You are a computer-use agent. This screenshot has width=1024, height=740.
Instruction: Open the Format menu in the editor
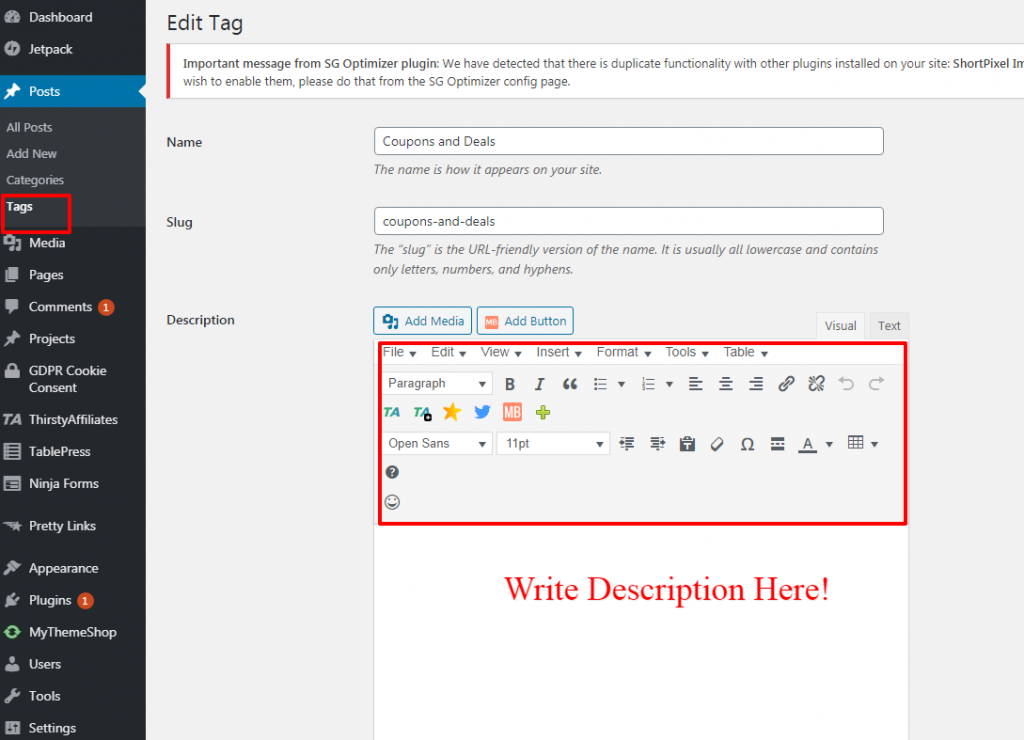(622, 352)
